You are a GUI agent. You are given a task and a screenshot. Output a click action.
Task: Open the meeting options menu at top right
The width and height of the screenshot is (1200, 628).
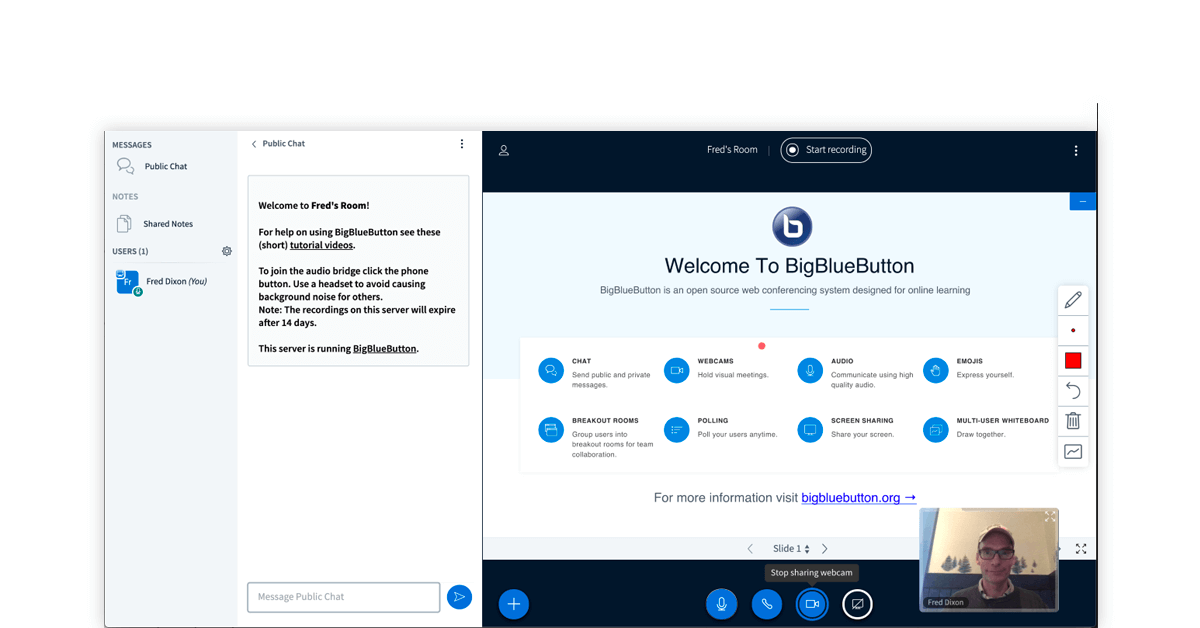1076,151
